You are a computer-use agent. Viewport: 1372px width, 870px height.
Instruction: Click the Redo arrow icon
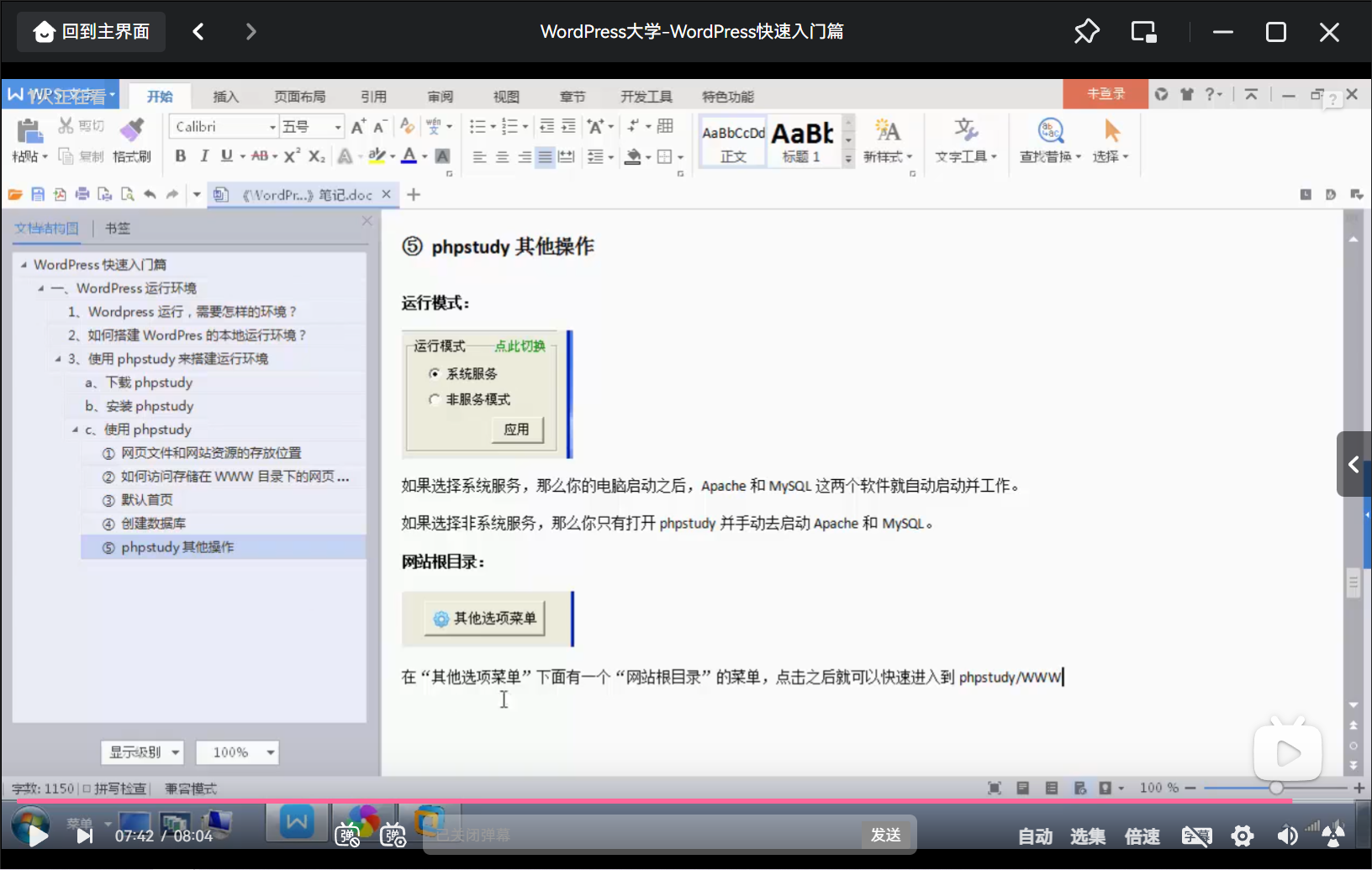click(x=172, y=194)
